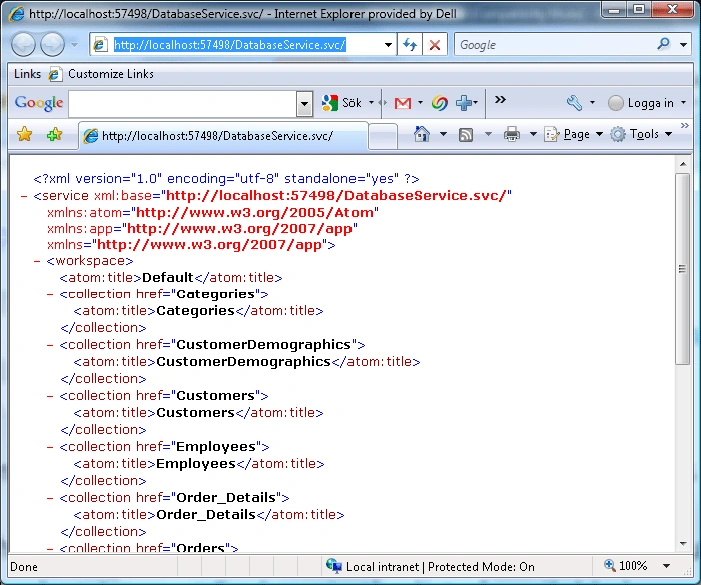This screenshot has width=701, height=585.
Task: Click the Google toolbar search field
Action: [x=182, y=104]
